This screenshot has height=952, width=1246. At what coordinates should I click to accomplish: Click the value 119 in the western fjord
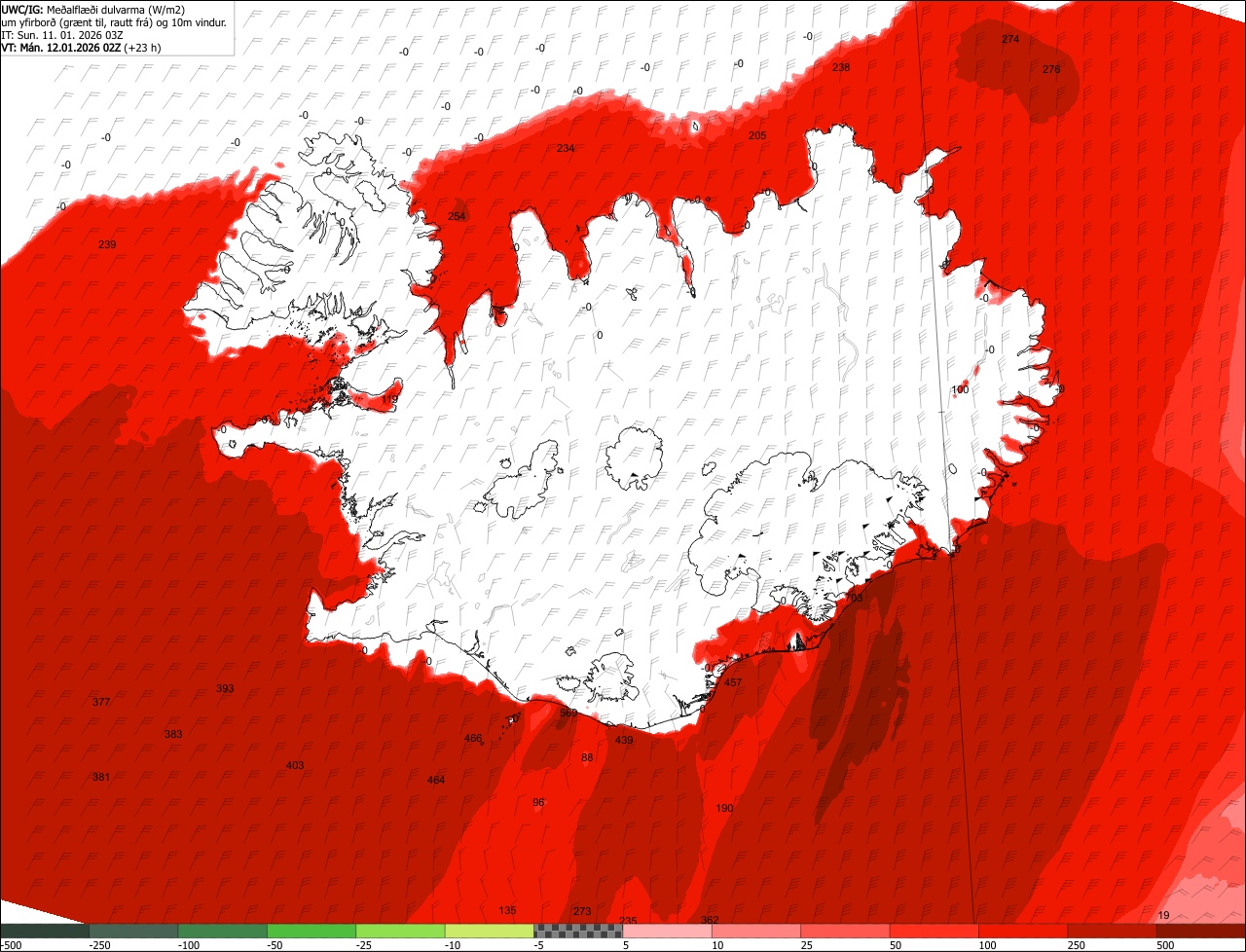[389, 399]
